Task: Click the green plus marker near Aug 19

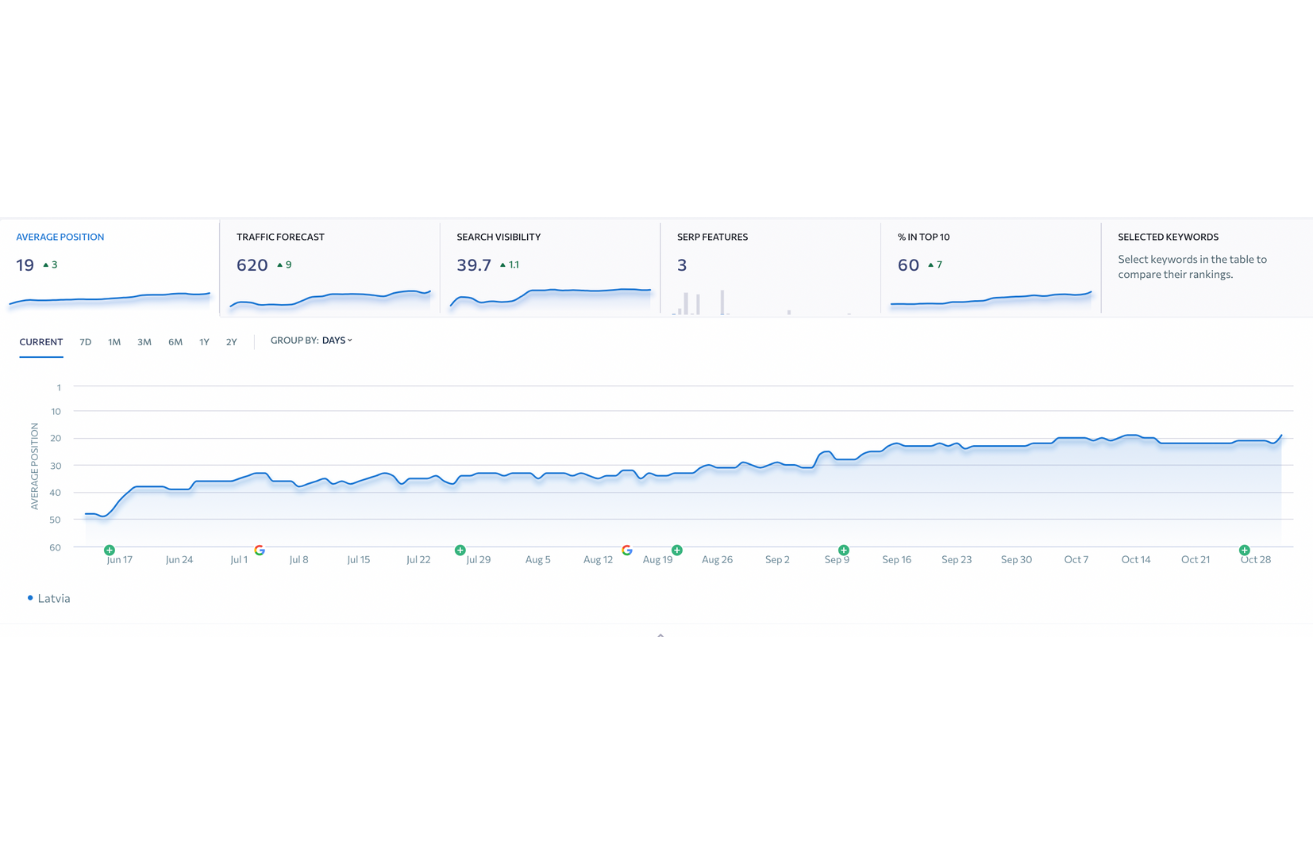Action: tap(677, 550)
